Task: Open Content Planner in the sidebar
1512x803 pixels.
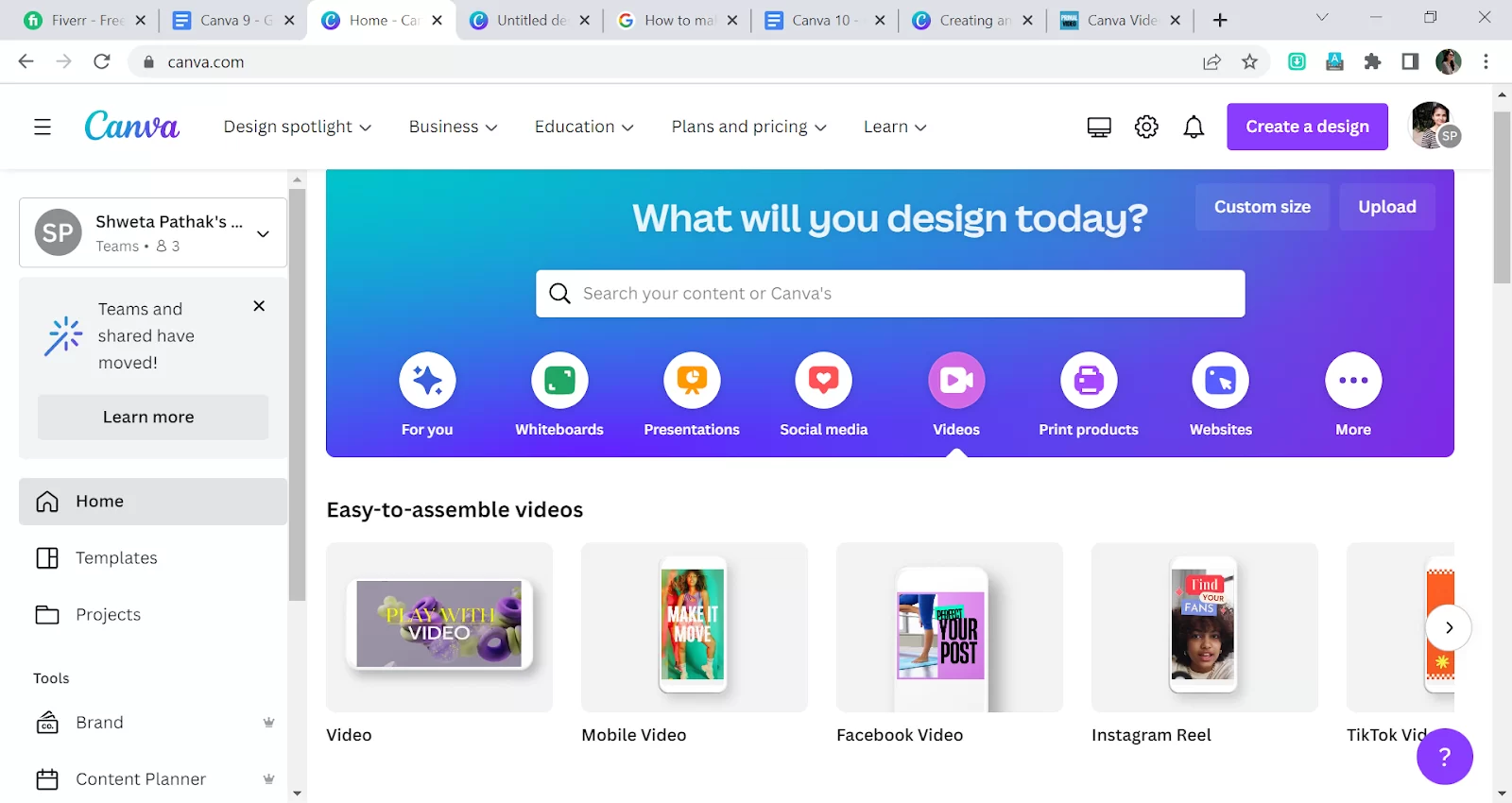Action: coord(153,779)
